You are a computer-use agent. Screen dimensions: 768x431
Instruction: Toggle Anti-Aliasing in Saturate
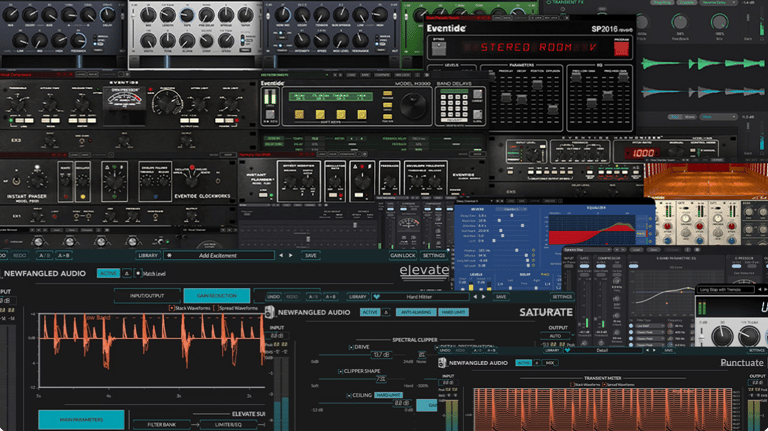pos(416,312)
